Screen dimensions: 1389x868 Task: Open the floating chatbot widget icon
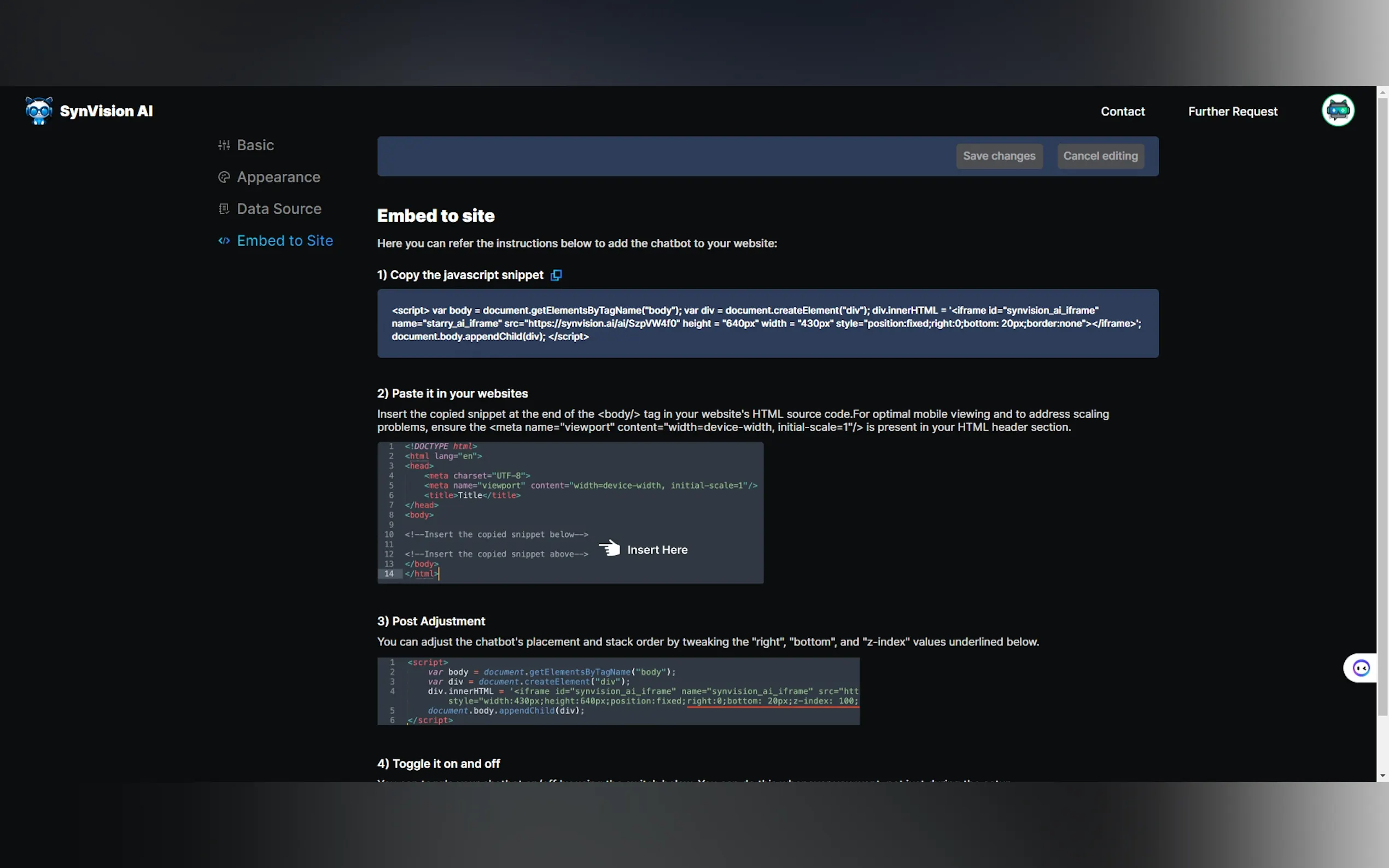click(1361, 667)
